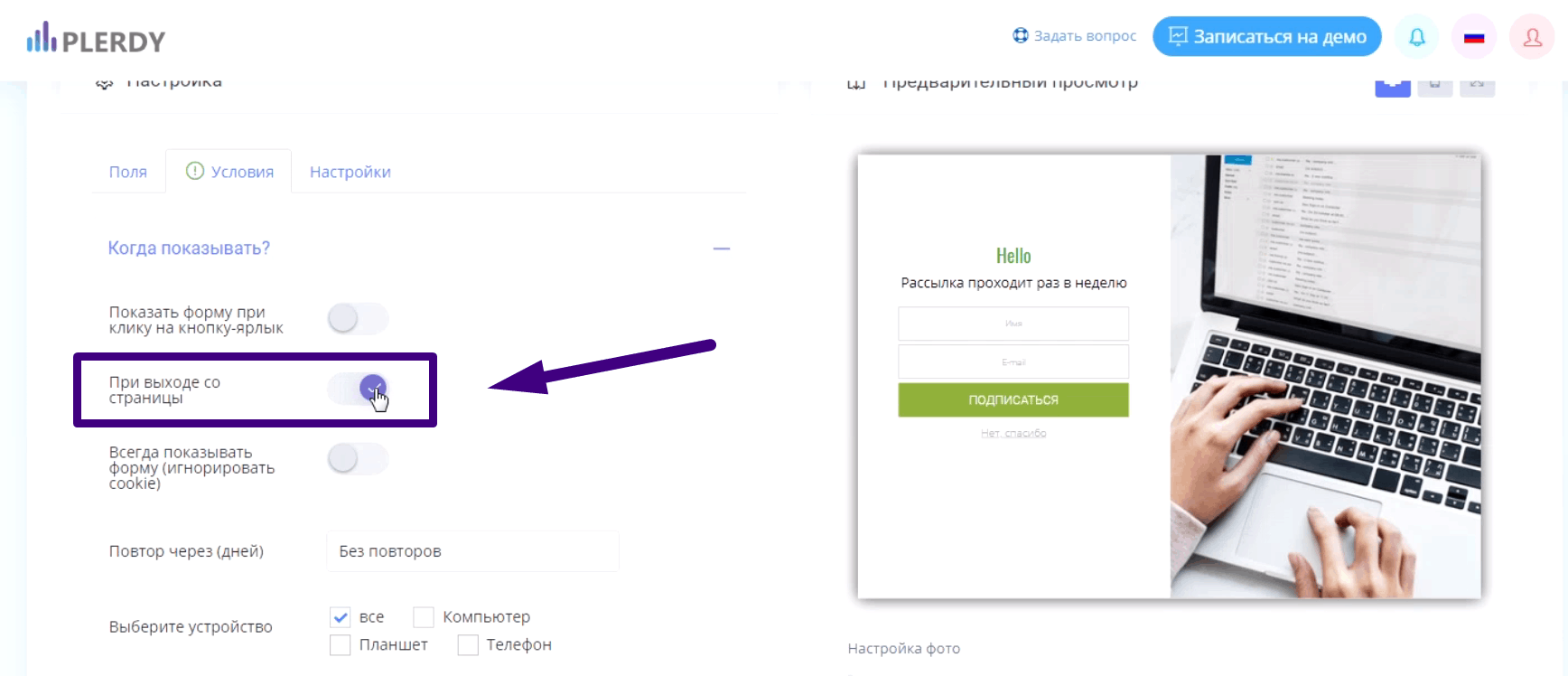Click the info icon on Условия tab
Viewport: 1568px width, 676px height.
point(194,171)
